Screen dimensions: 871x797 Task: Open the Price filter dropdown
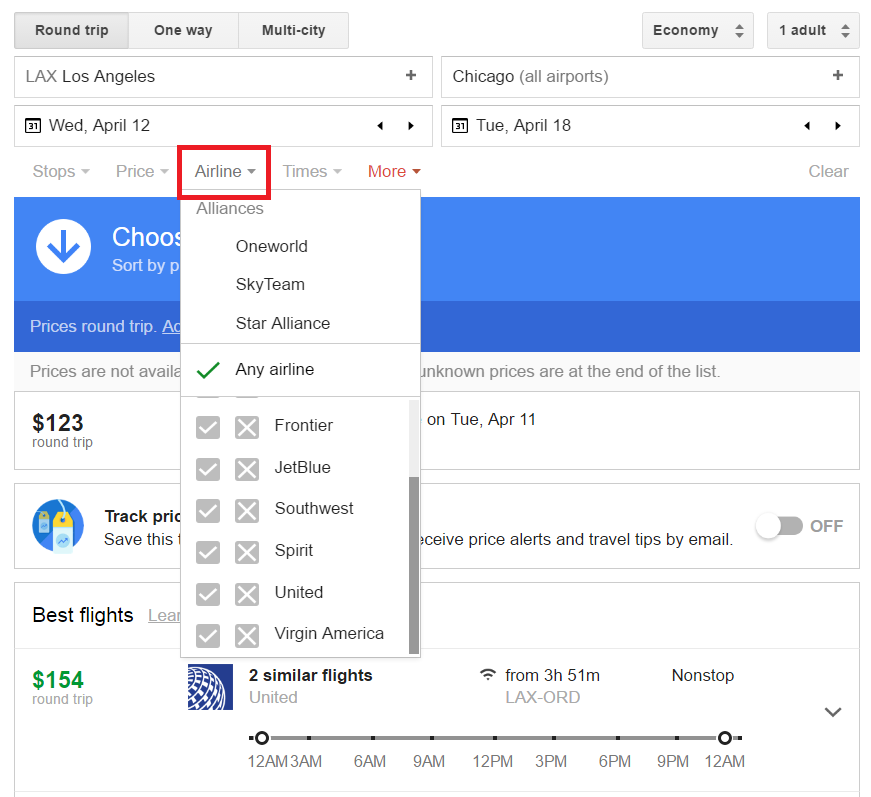click(142, 171)
